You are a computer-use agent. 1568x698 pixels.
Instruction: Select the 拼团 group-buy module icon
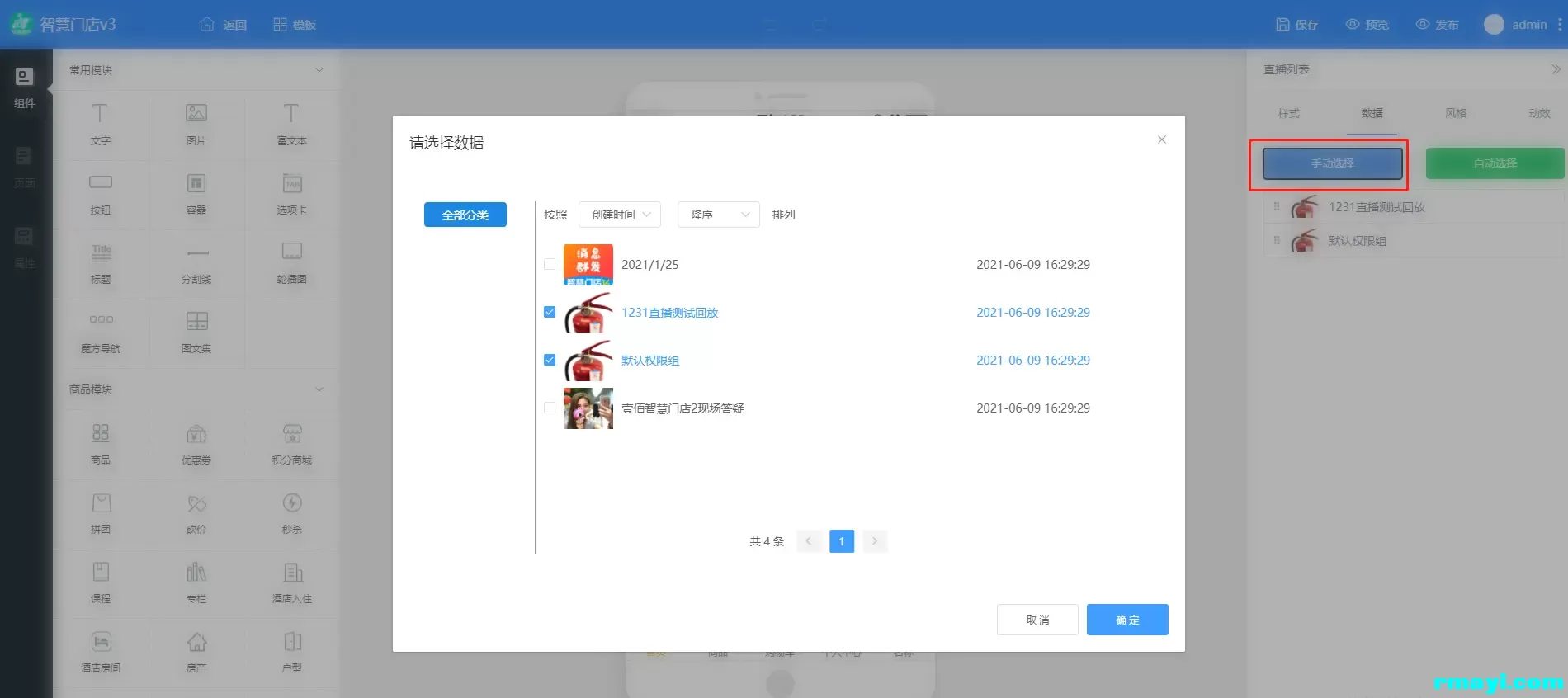(x=102, y=502)
